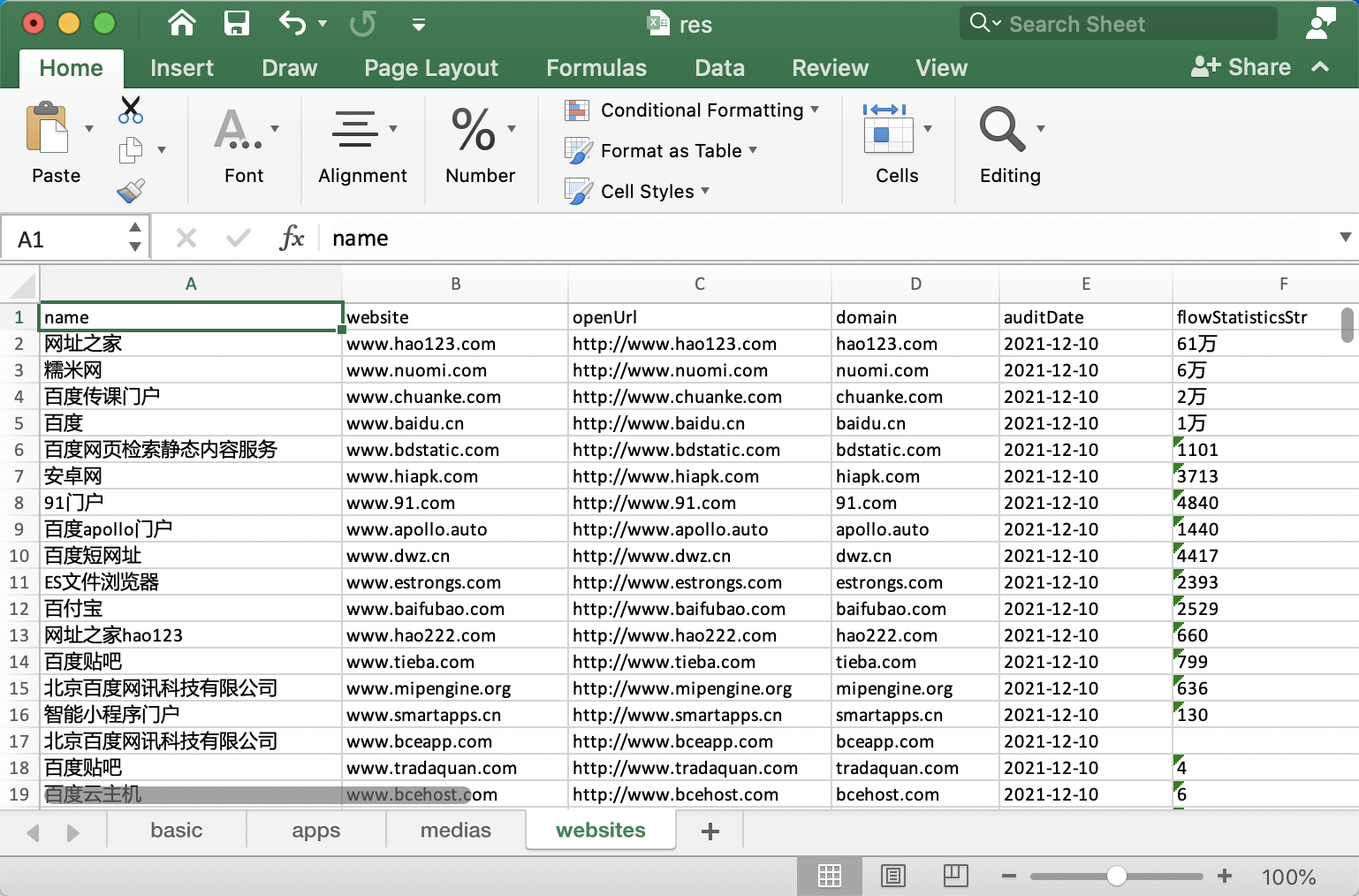Click cell http://www.estrongs.com

[699, 582]
